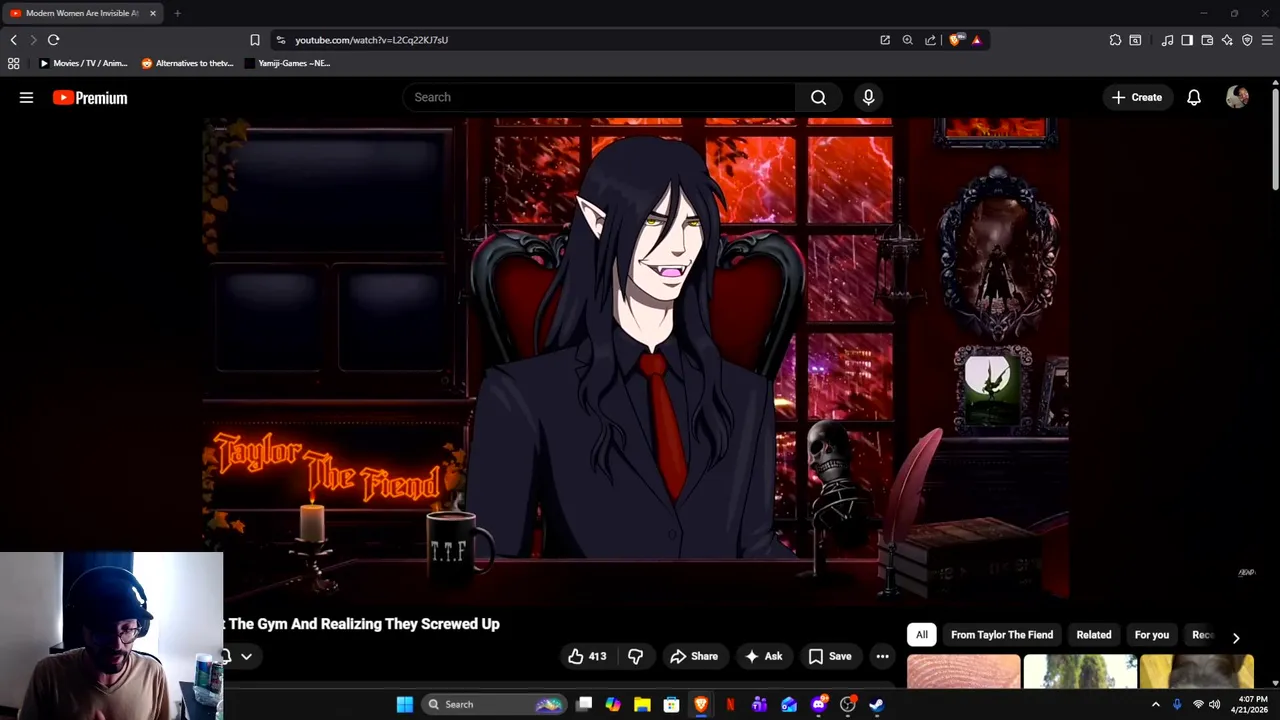The image size is (1280, 720).
Task: Open Leo AI sparkle icon
Action: tap(1227, 40)
